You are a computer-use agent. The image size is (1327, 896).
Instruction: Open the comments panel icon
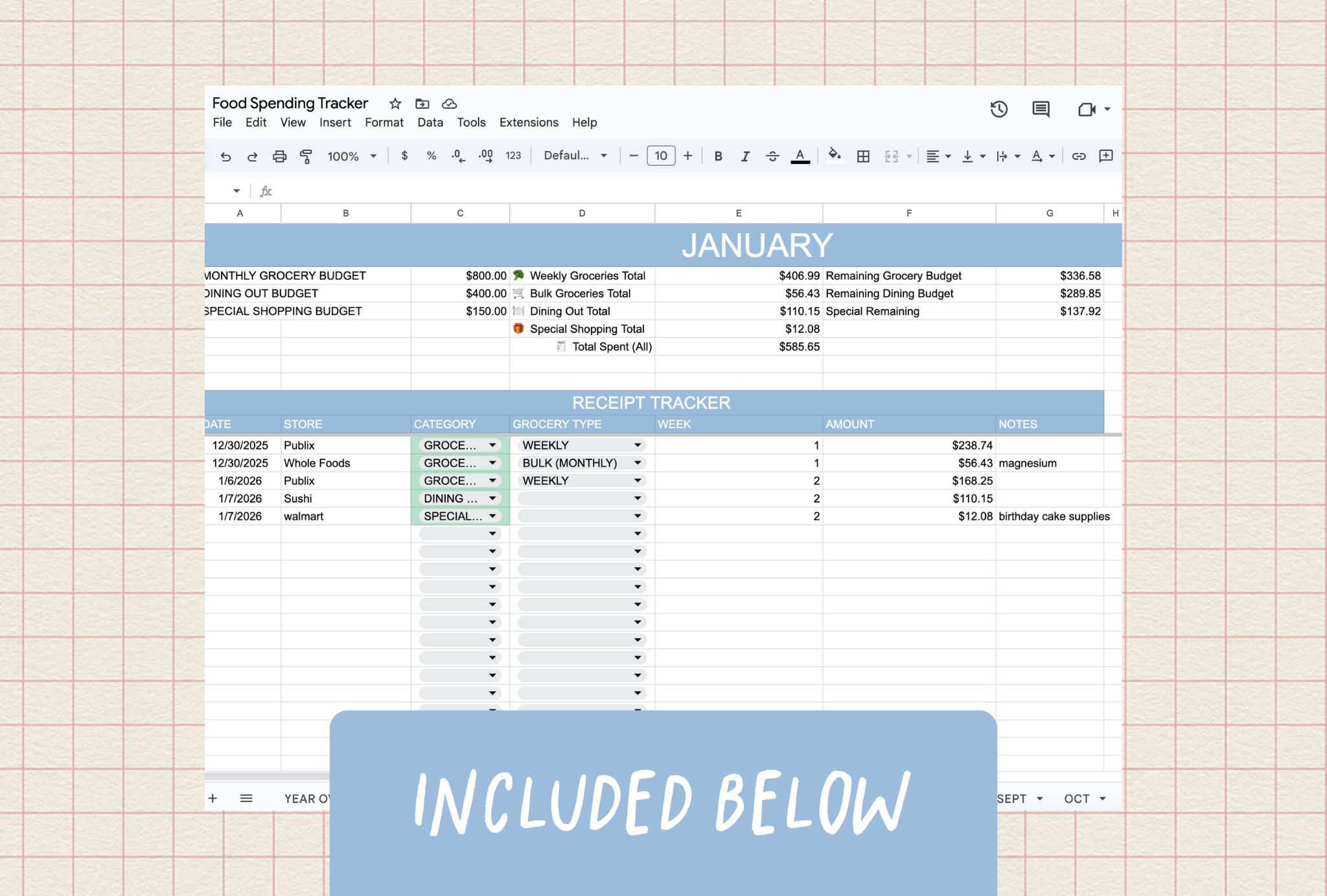pos(1041,109)
